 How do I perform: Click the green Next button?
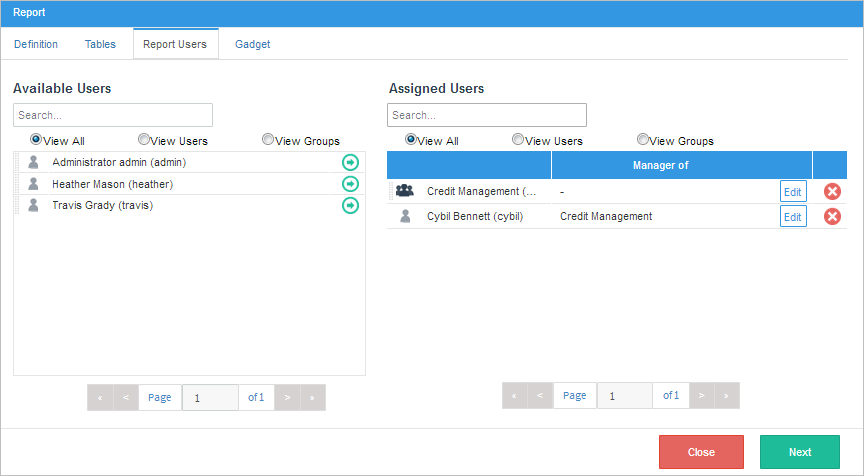click(x=799, y=452)
